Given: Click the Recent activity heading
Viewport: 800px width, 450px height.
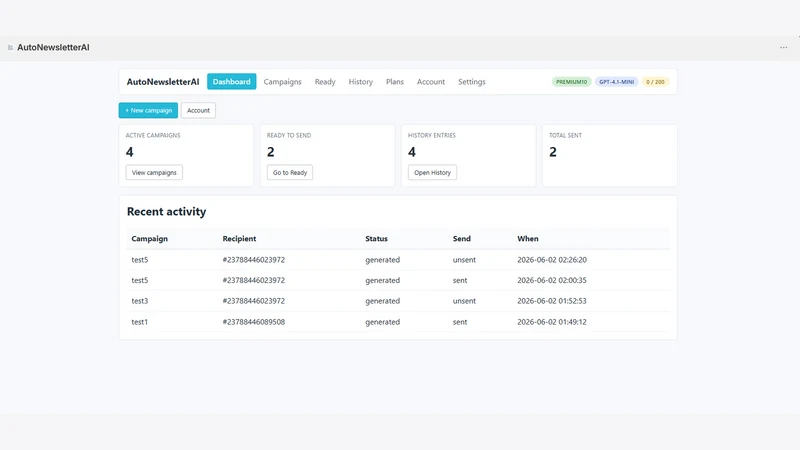Looking at the screenshot, I should pos(166,211).
